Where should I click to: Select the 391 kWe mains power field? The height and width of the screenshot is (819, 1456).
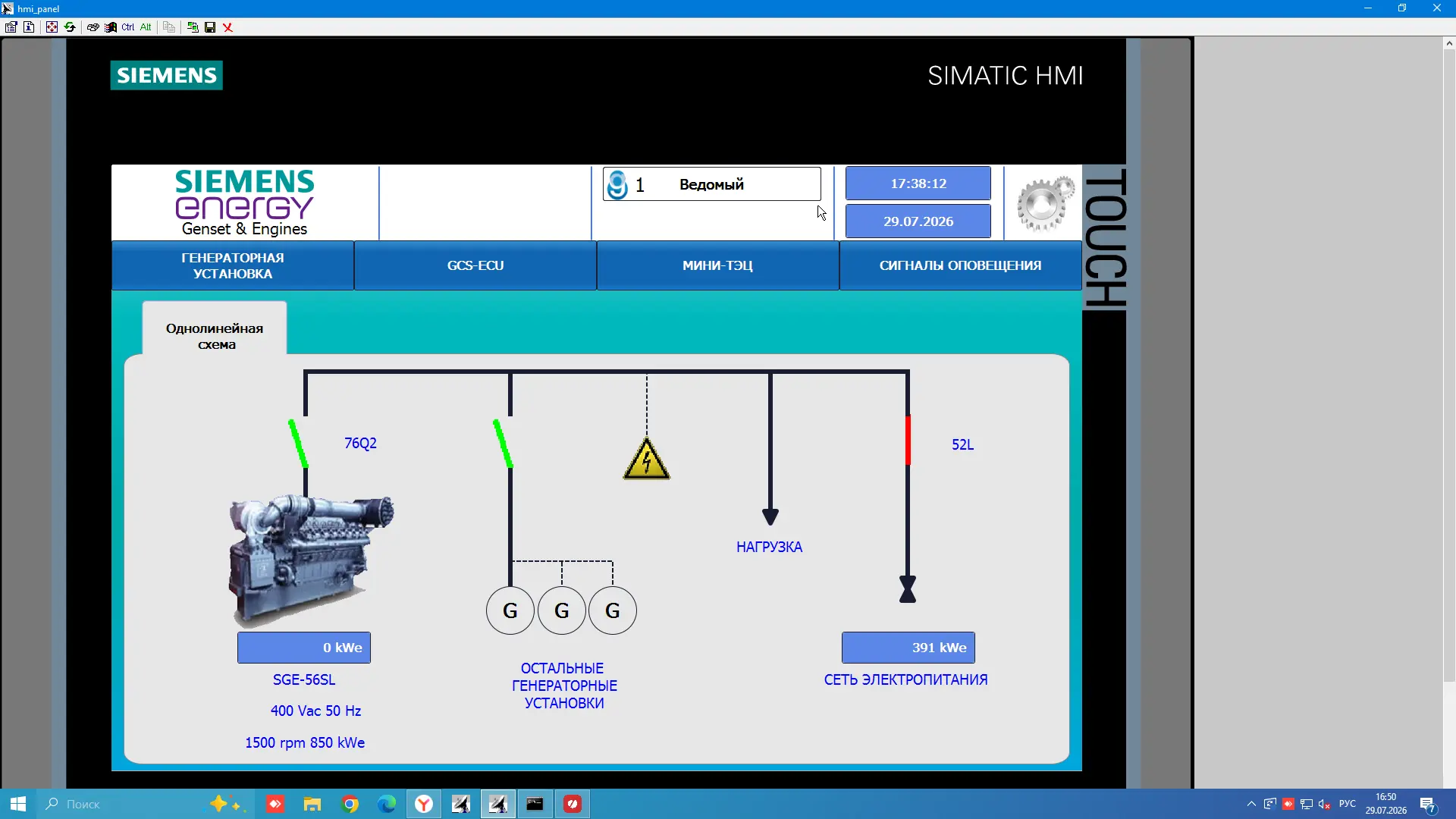pos(908,648)
